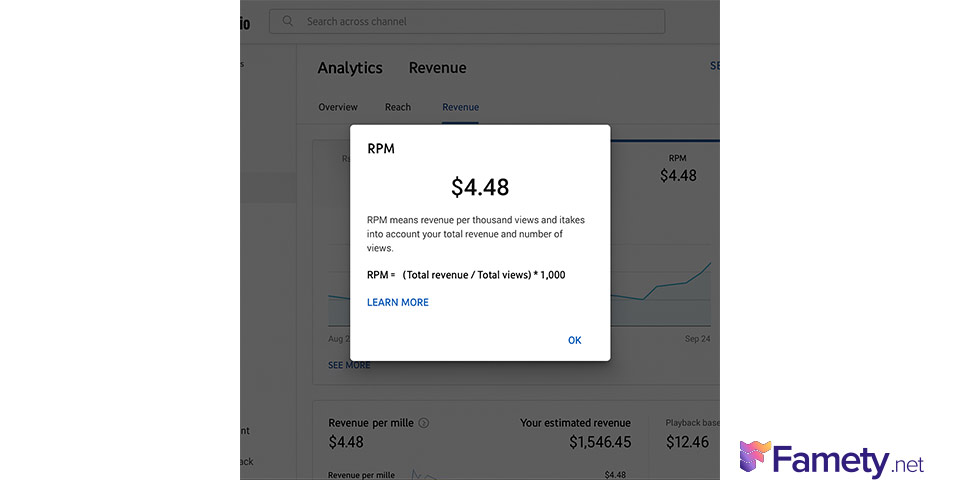
Task: Click the SEE MORE link below chart
Action: pos(349,365)
